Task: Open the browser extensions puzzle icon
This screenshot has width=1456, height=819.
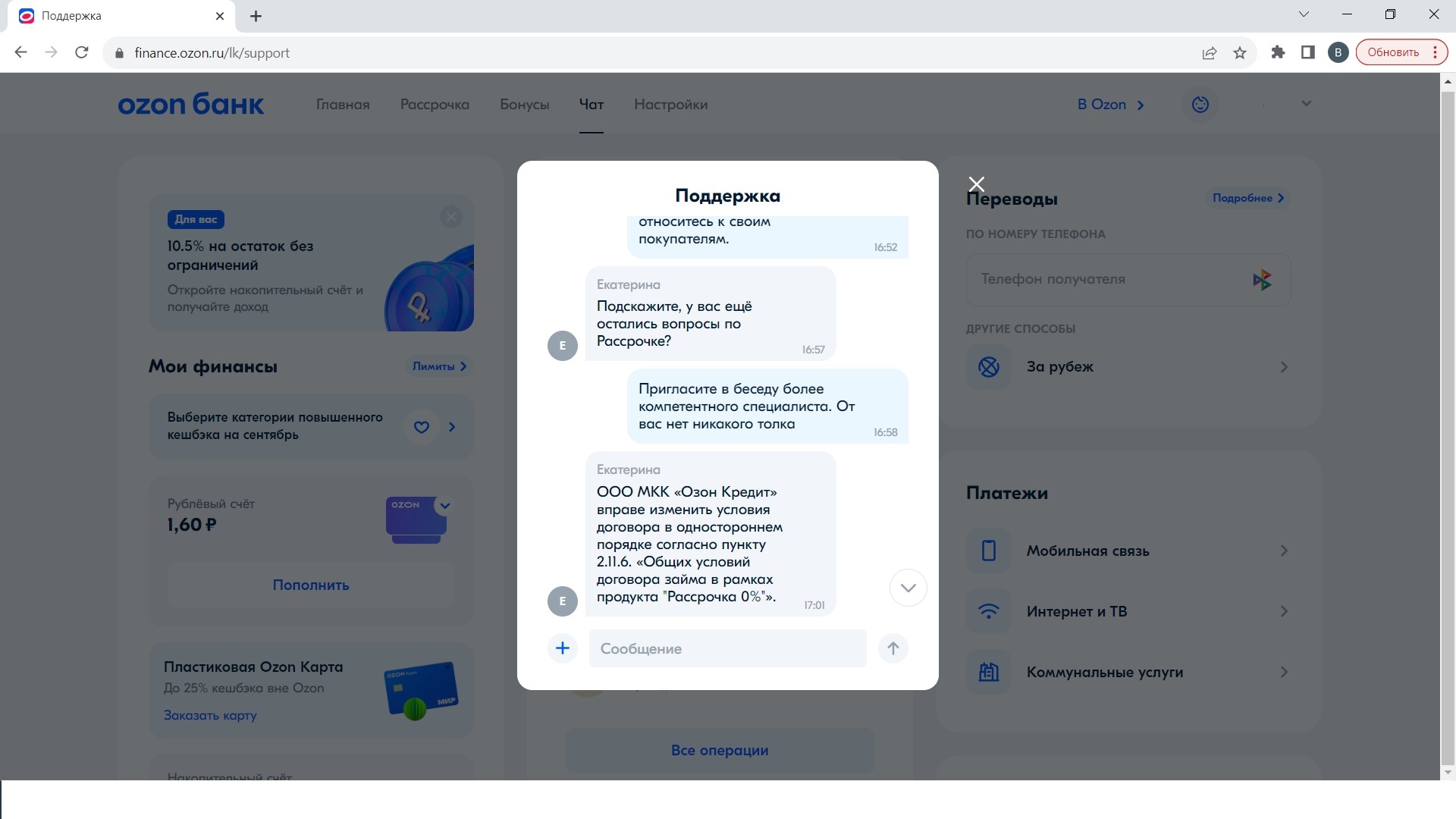Action: point(1278,52)
